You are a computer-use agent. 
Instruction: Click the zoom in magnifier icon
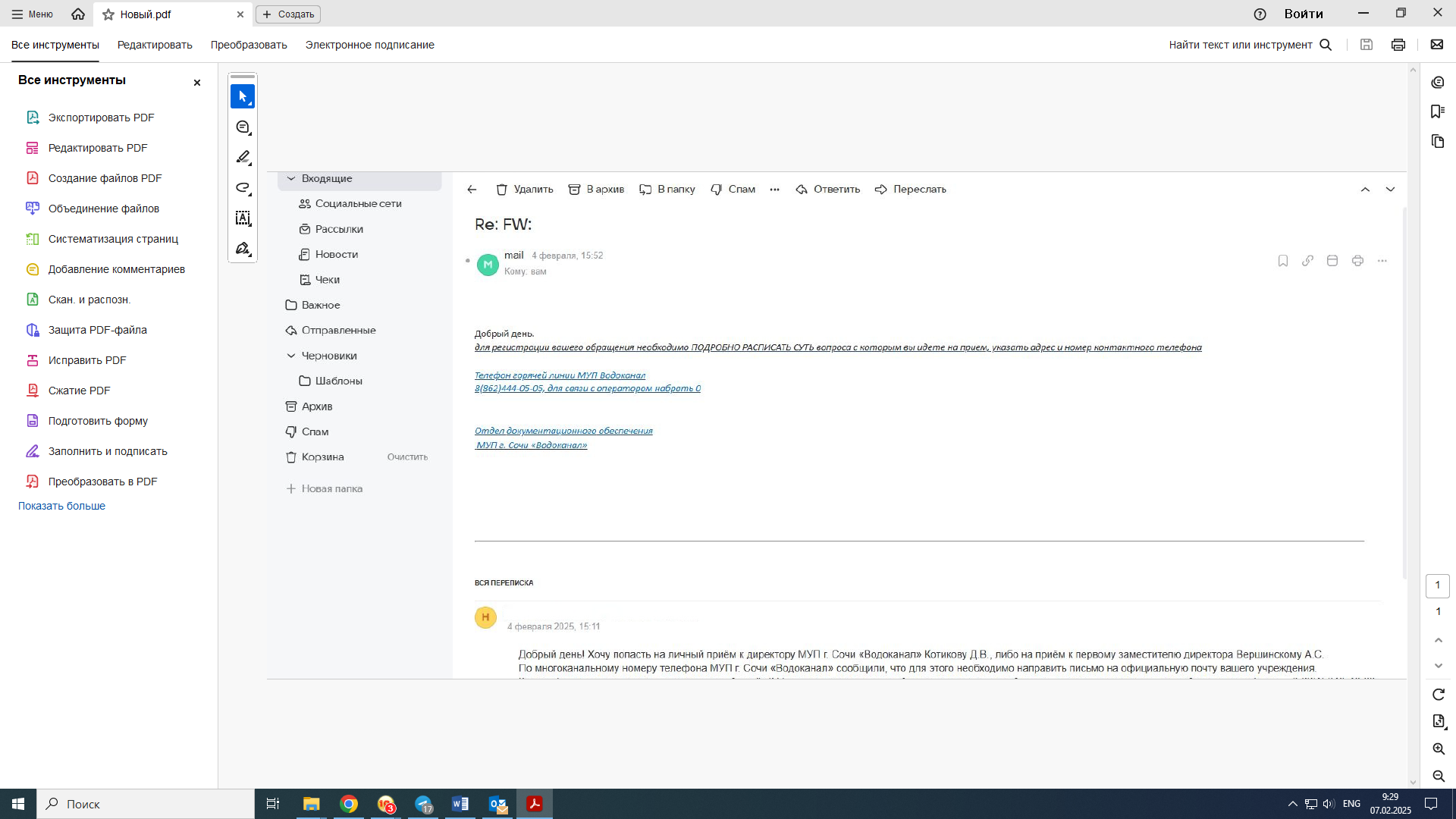(1439, 749)
